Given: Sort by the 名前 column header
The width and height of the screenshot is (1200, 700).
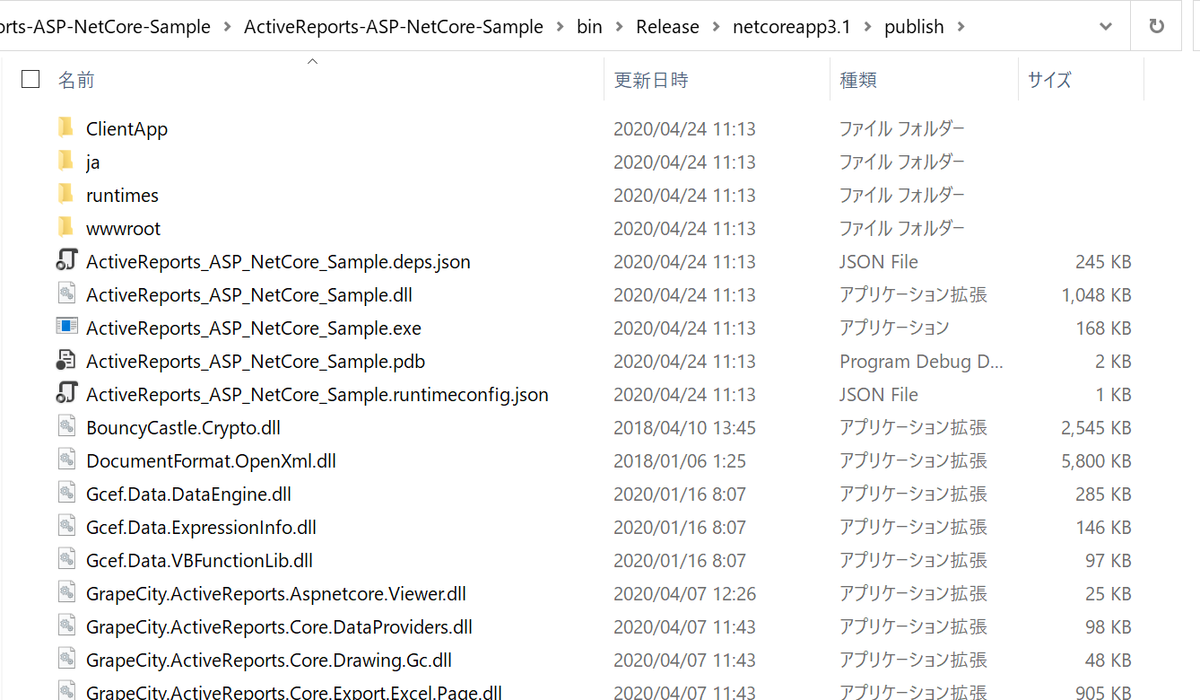Looking at the screenshot, I should [x=76, y=80].
